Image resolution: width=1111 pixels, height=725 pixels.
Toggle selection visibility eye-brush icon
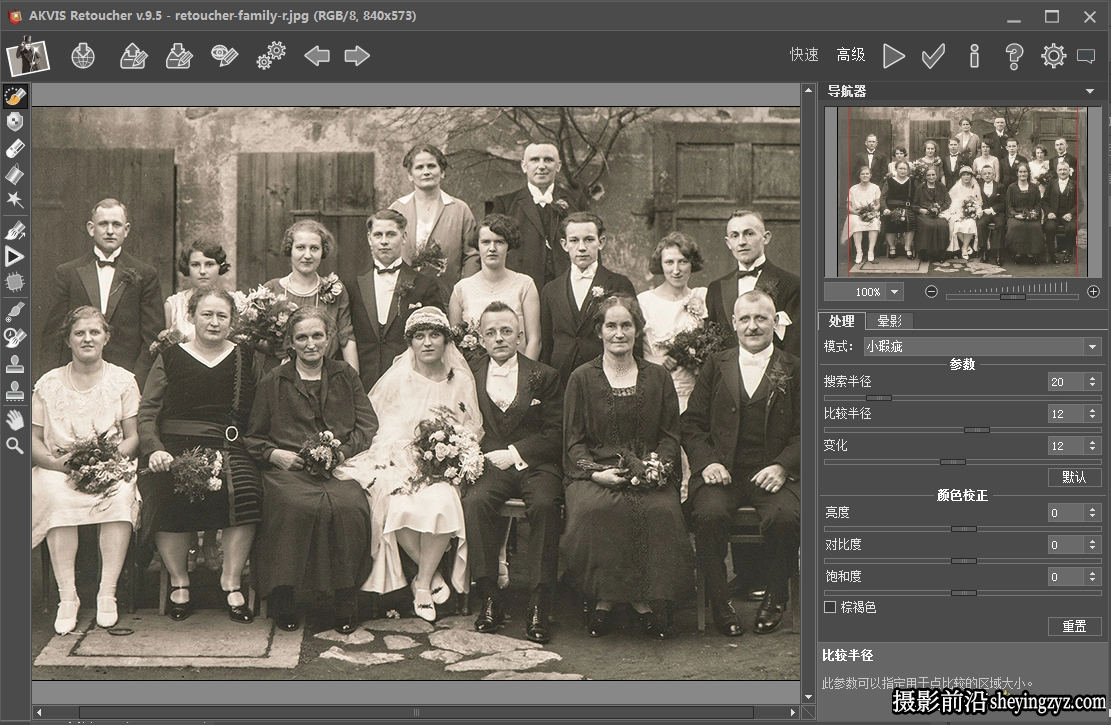click(224, 56)
